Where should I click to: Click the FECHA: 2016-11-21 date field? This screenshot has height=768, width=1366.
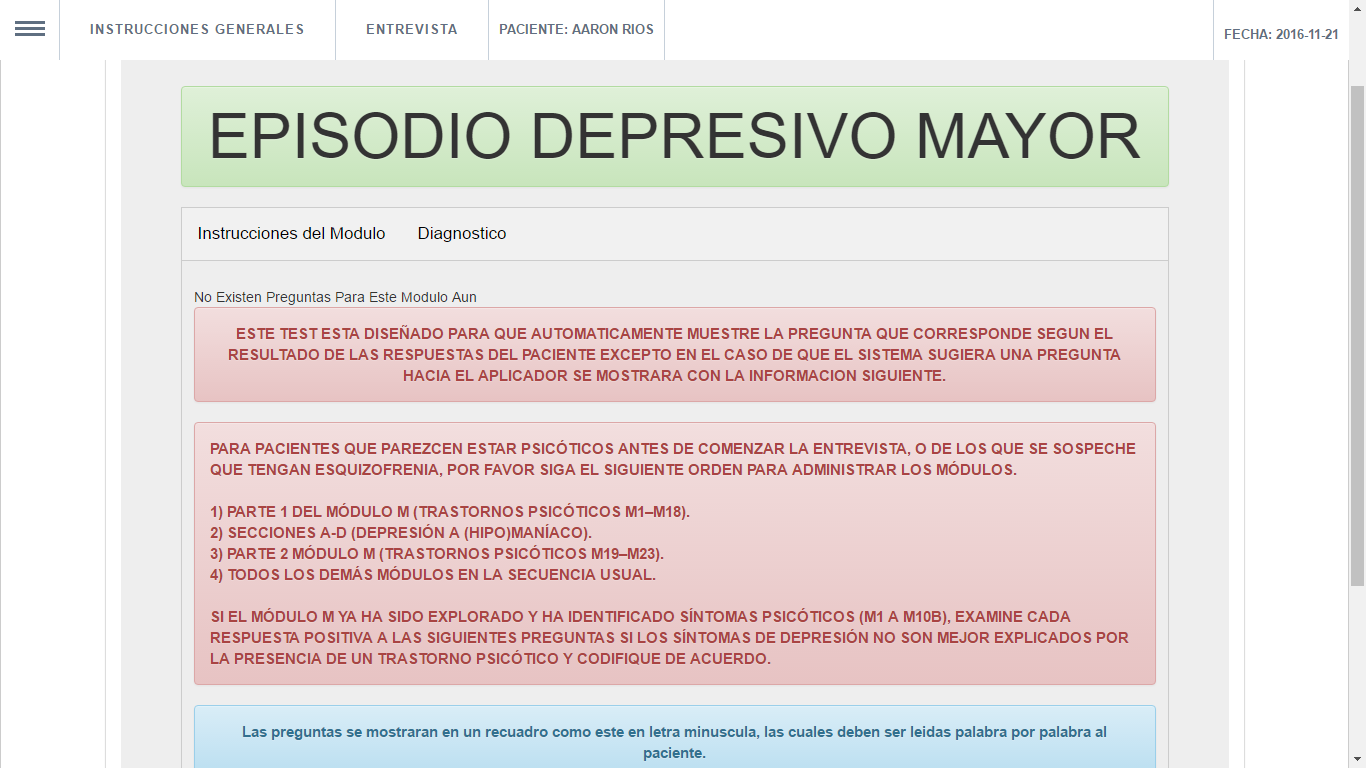1280,34
